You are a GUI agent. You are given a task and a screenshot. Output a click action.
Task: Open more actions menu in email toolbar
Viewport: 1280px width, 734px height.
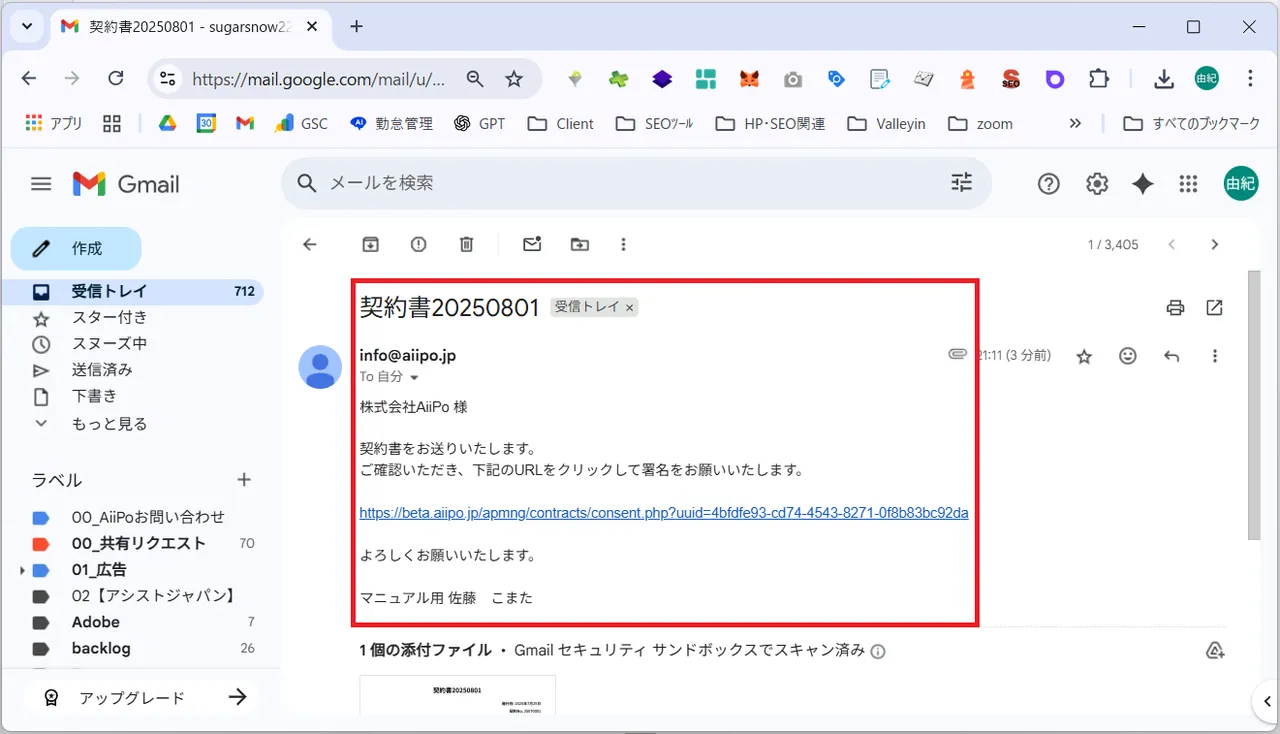[x=624, y=244]
